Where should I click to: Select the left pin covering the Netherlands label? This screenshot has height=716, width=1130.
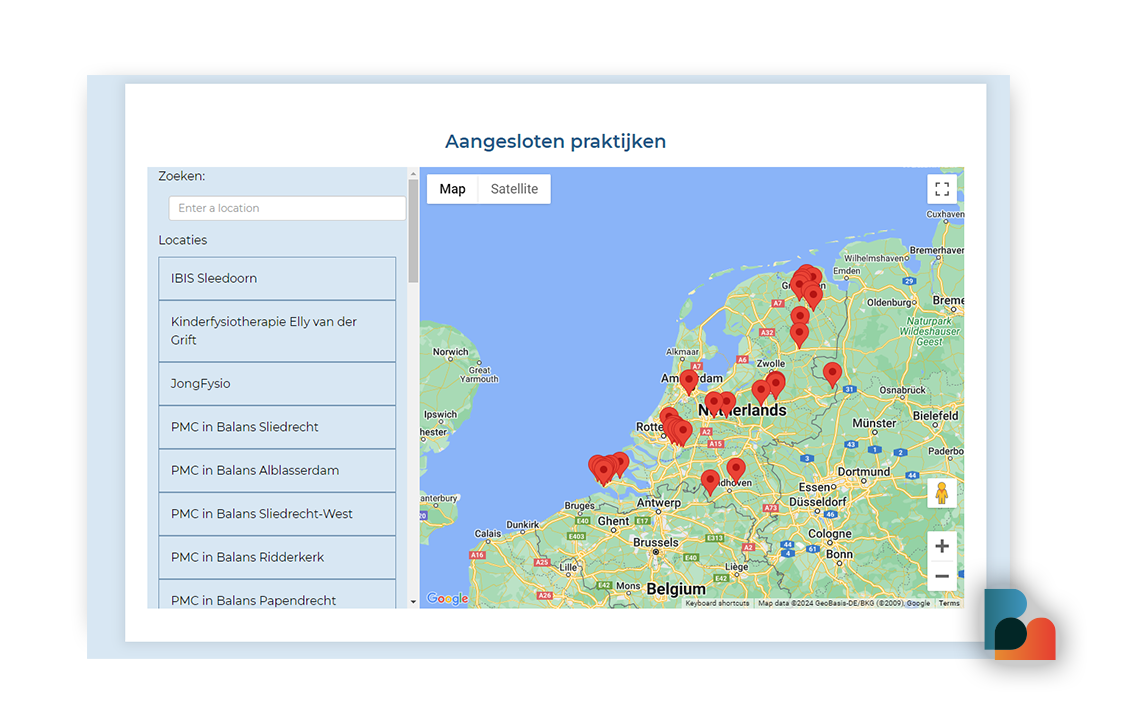[x=713, y=404]
